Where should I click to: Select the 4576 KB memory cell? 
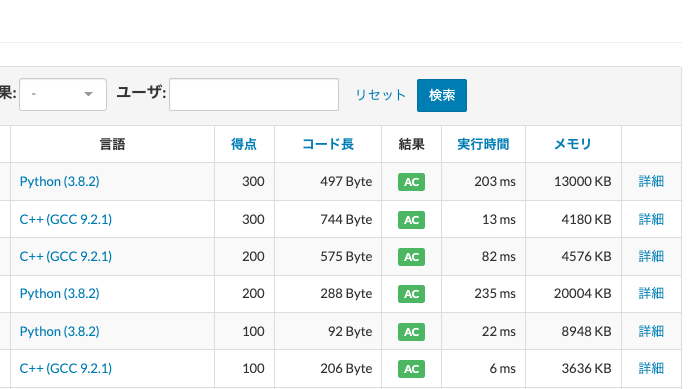(x=573, y=256)
